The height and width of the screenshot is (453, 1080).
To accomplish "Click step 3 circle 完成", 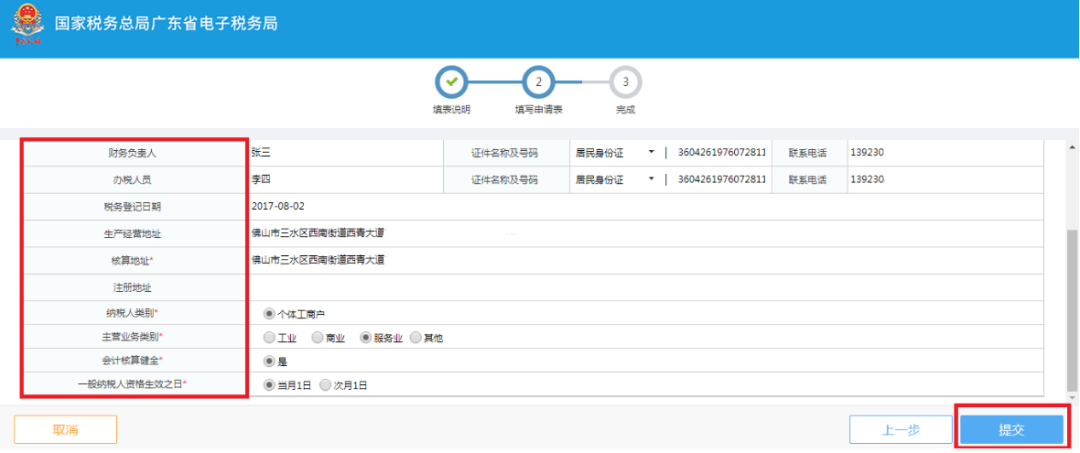I will point(625,82).
